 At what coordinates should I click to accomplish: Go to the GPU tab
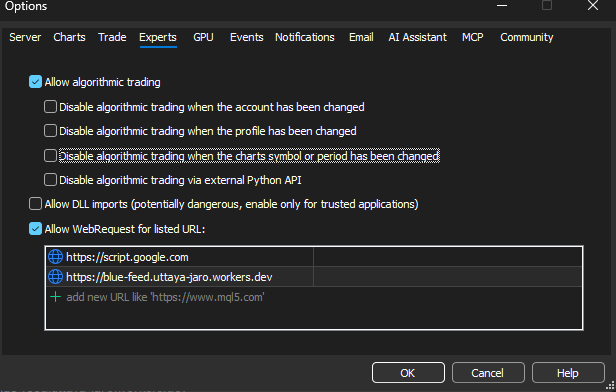coord(204,37)
